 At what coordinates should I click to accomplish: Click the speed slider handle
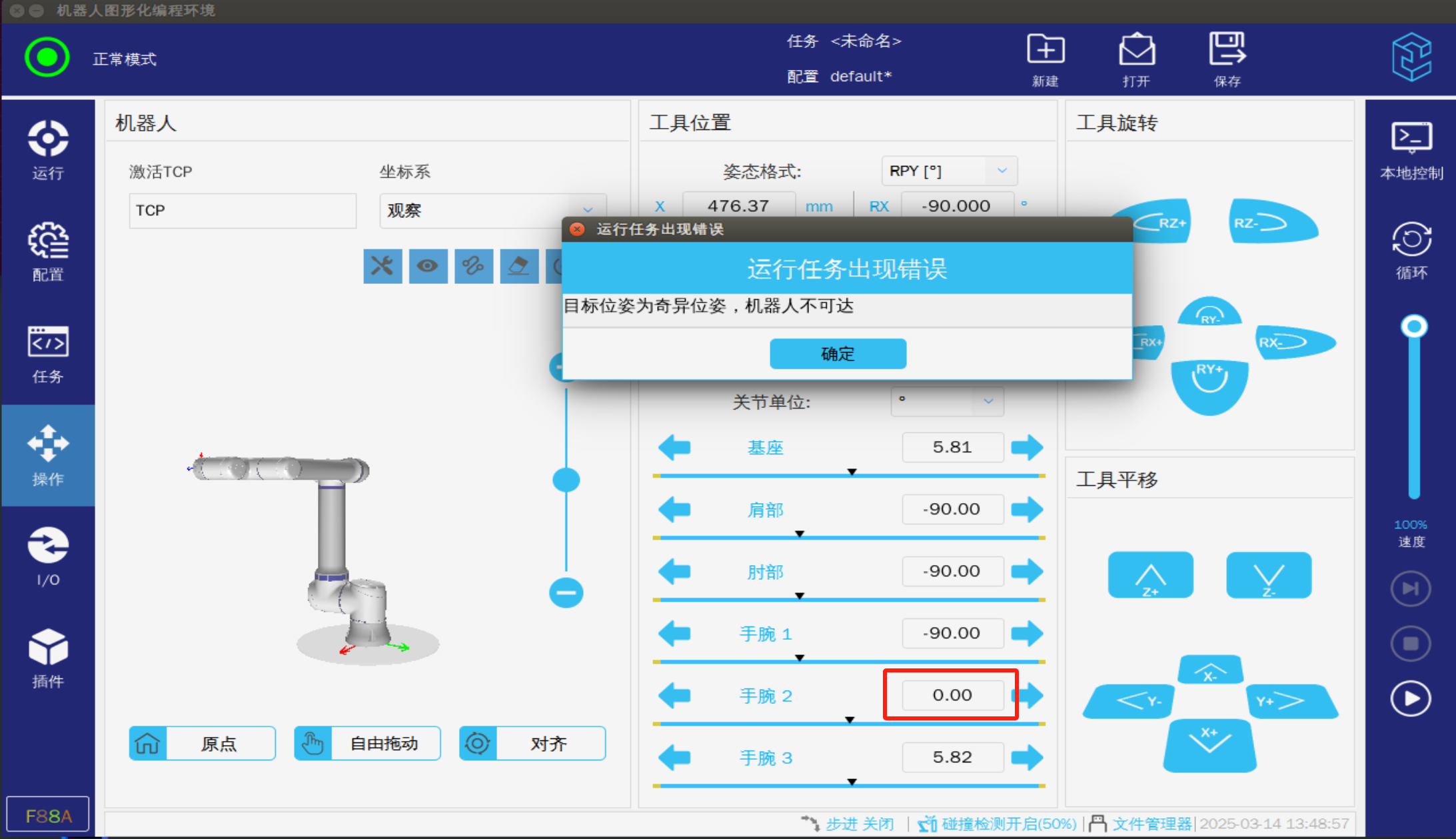(1413, 327)
